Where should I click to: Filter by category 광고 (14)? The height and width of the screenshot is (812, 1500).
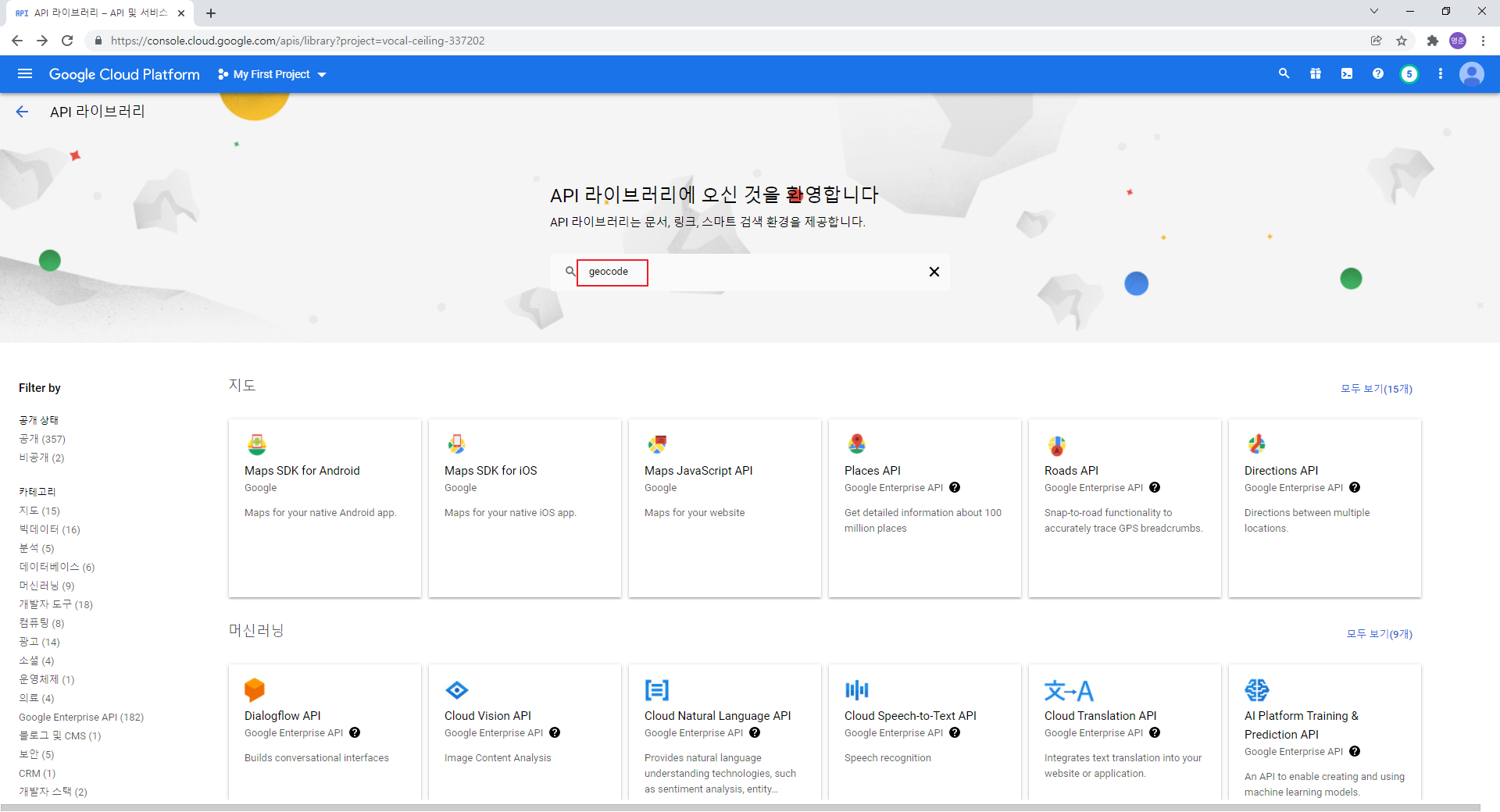point(39,642)
